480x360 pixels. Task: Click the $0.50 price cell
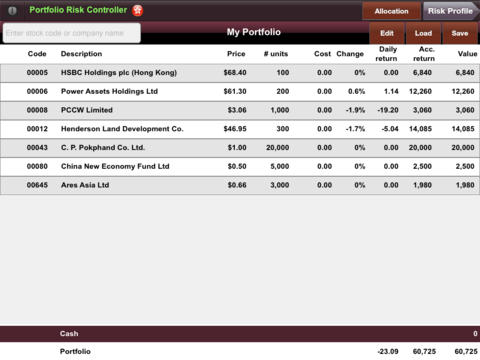coord(237,166)
